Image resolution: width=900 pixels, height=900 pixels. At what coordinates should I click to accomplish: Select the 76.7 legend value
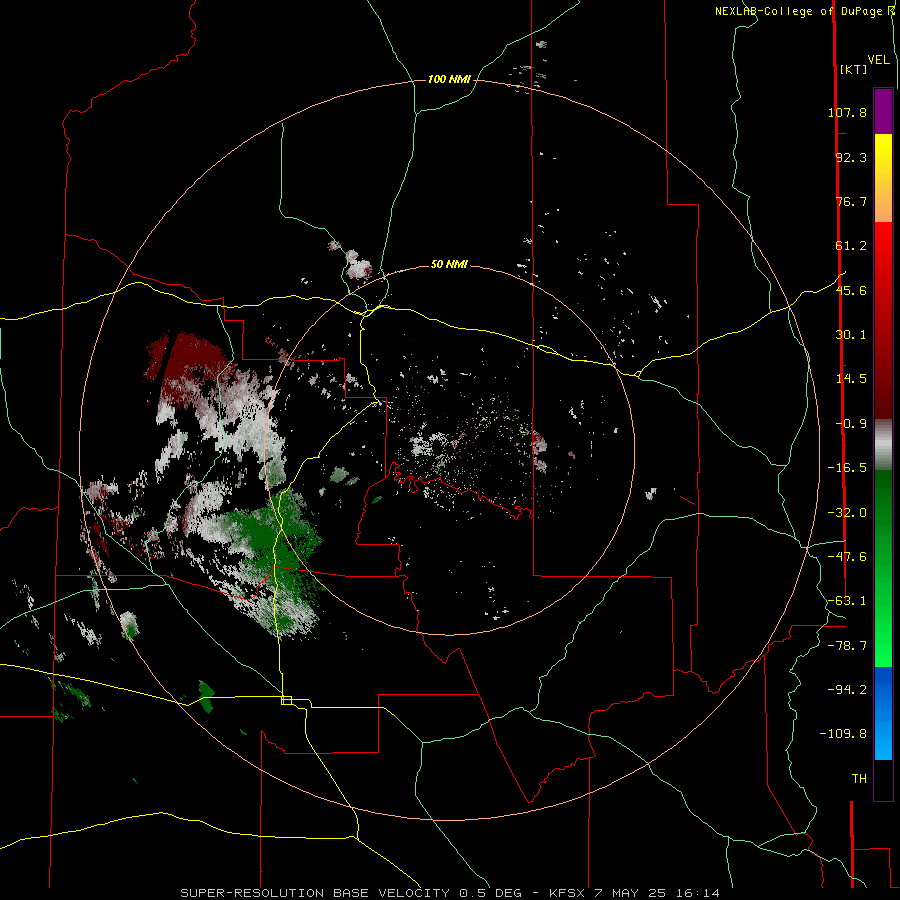(851, 201)
